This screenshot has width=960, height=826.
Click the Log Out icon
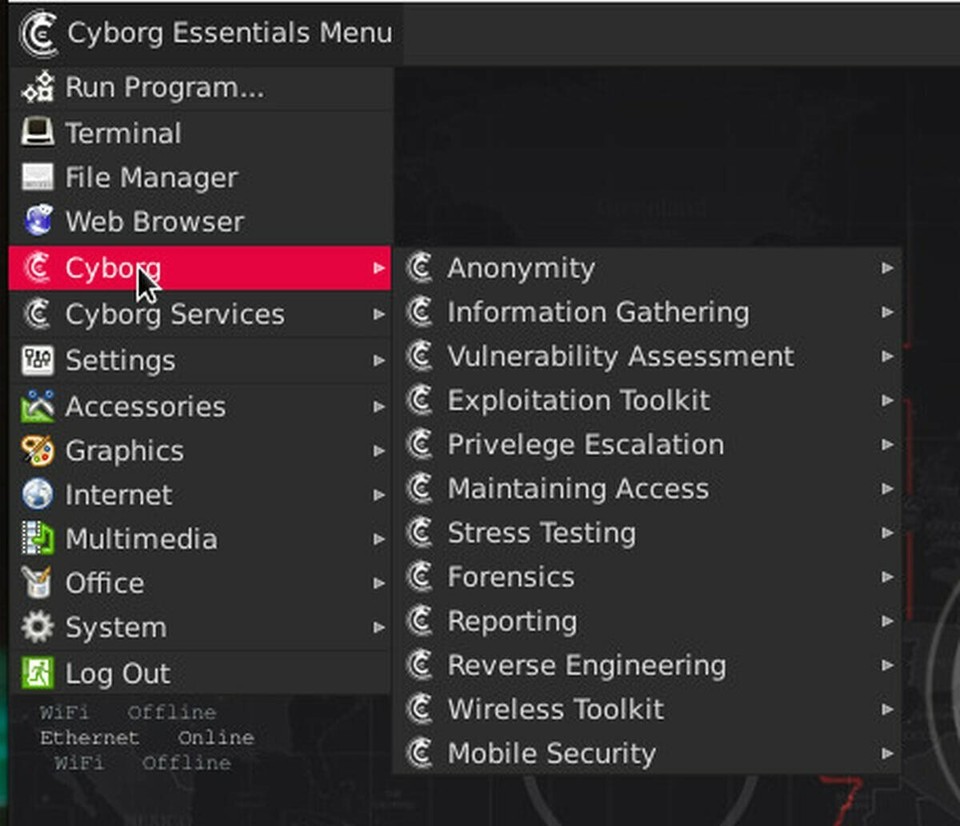pos(35,672)
